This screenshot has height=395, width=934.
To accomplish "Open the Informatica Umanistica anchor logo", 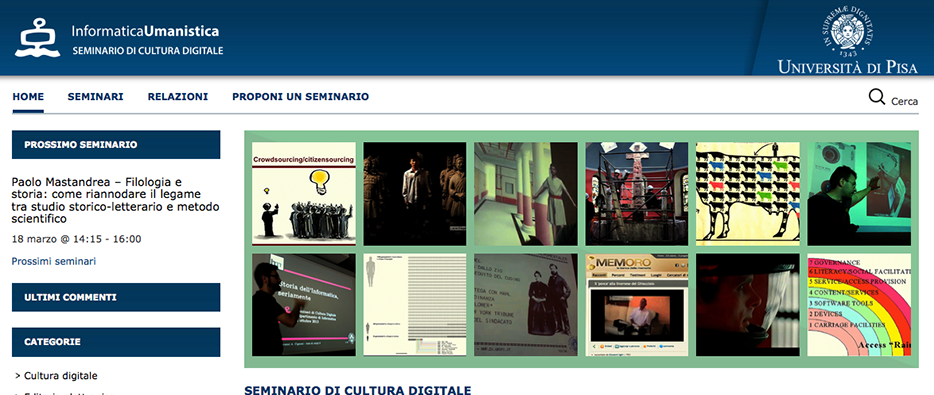I will click(38, 38).
